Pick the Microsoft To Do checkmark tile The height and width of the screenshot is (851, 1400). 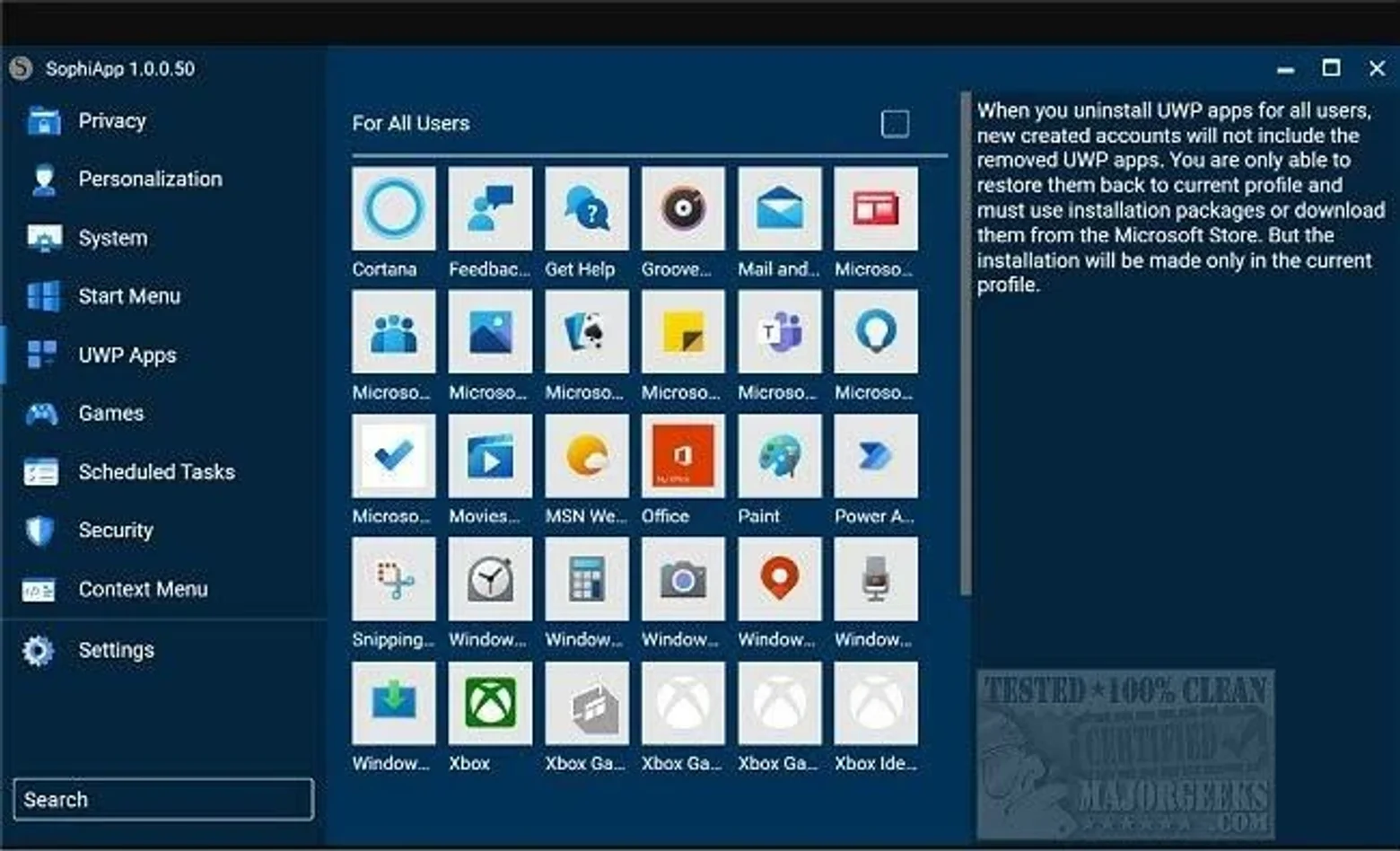click(394, 456)
